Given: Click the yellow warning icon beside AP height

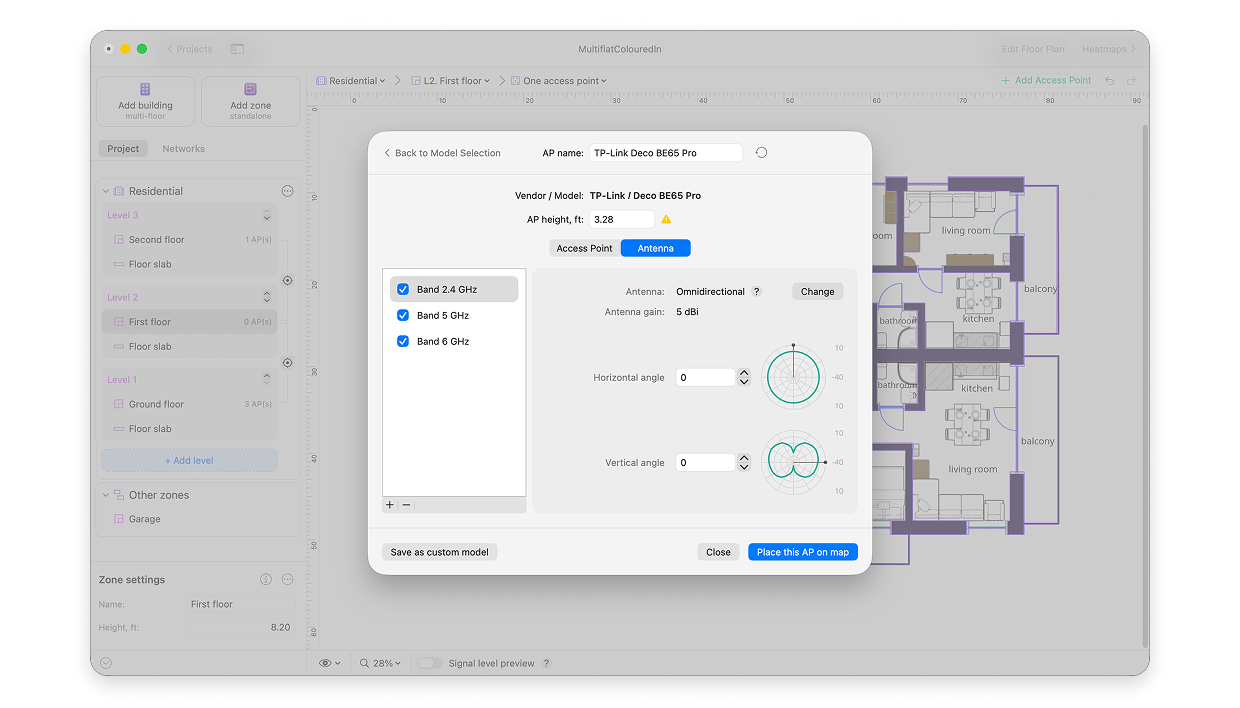Looking at the screenshot, I should pos(666,219).
